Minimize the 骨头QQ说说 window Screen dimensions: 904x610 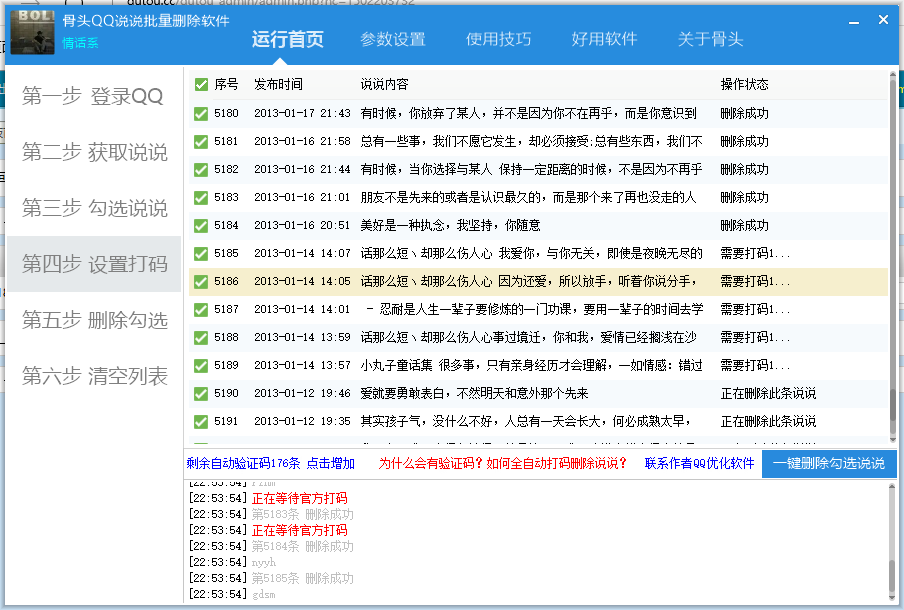pyautogui.click(x=854, y=22)
